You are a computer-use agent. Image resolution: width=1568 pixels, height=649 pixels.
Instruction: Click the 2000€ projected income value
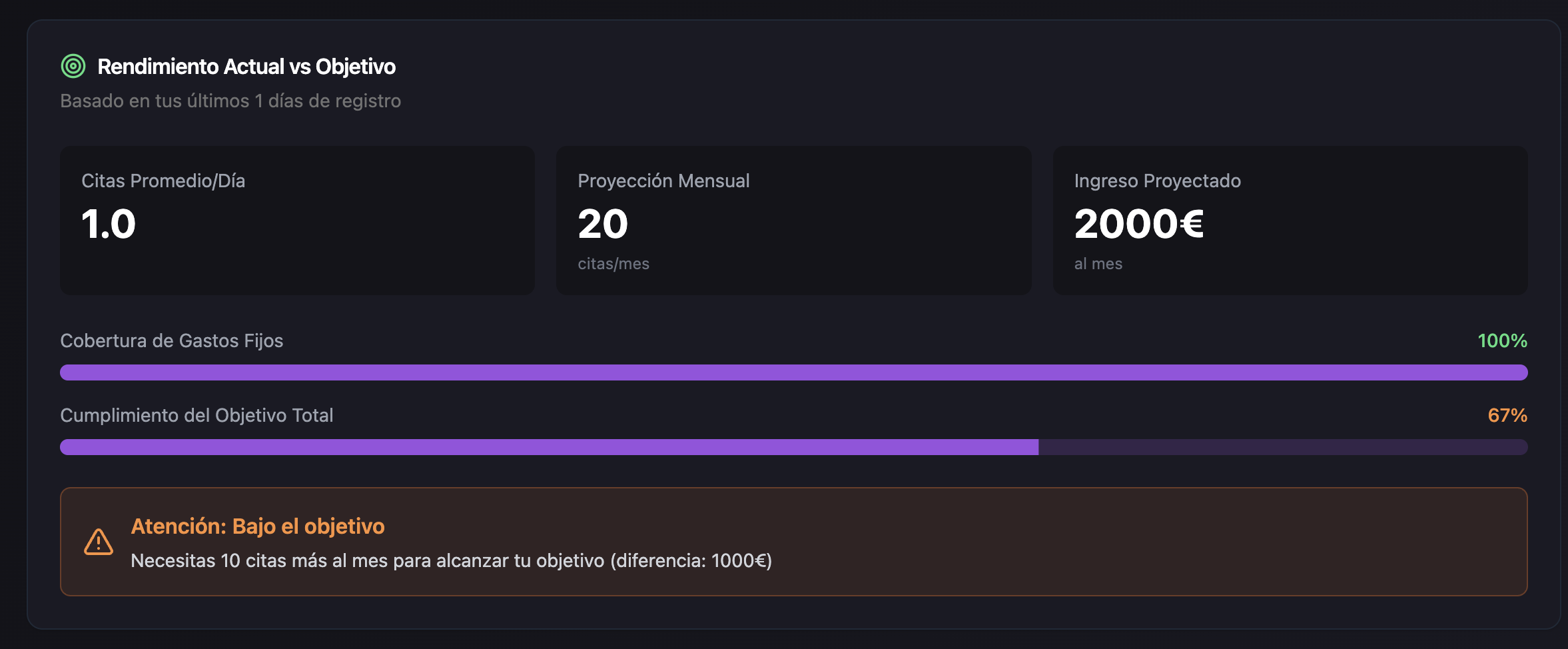coord(1138,224)
